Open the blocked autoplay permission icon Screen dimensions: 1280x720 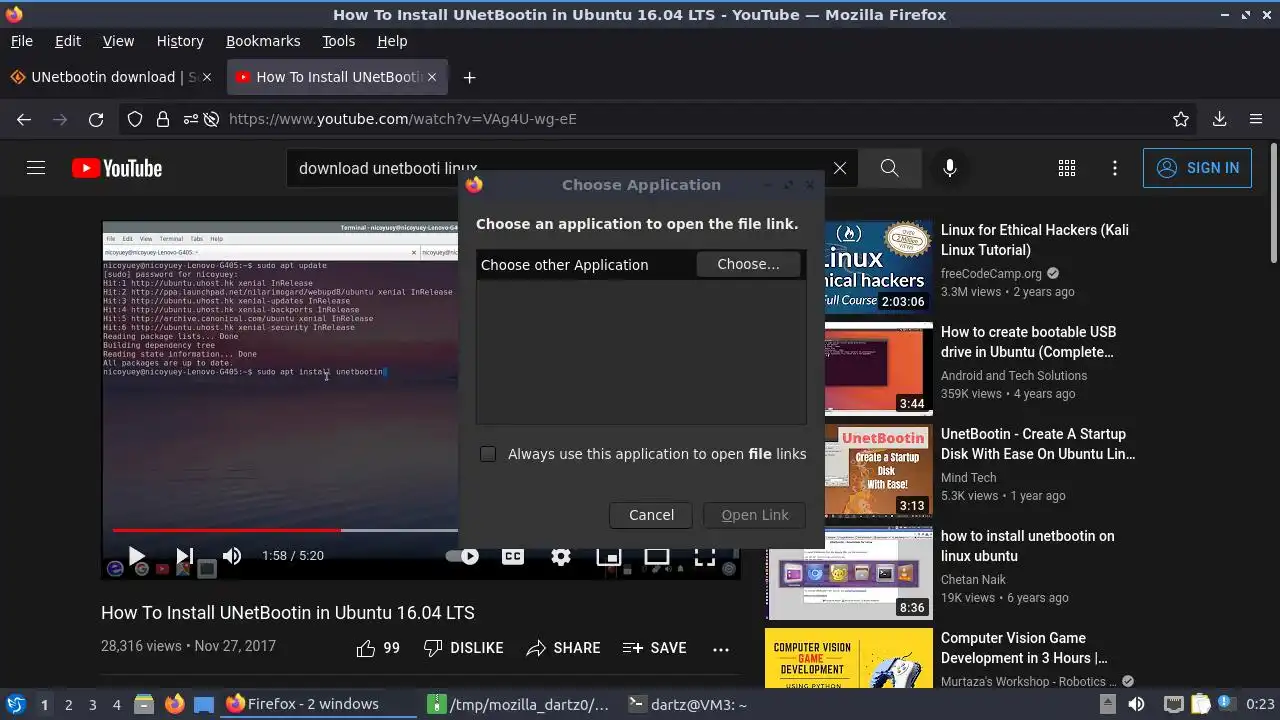click(x=211, y=119)
